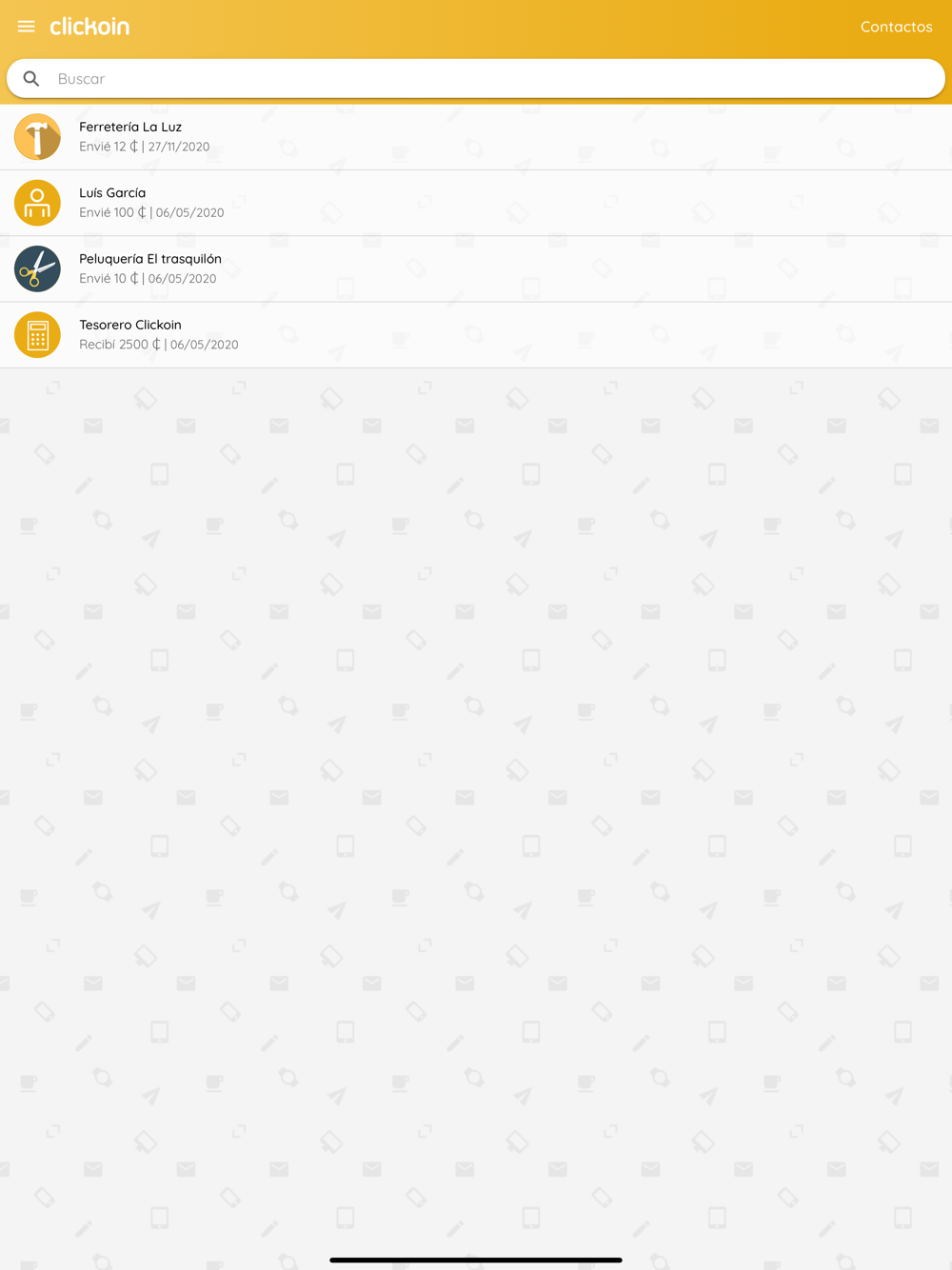Click the Envié 12 transaction text
Viewport: 952px width, 1270px height.
click(109, 147)
